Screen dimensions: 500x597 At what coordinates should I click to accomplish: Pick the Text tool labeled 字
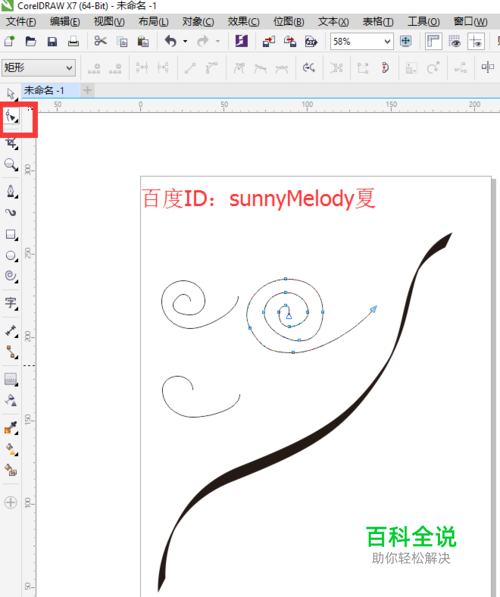11,303
